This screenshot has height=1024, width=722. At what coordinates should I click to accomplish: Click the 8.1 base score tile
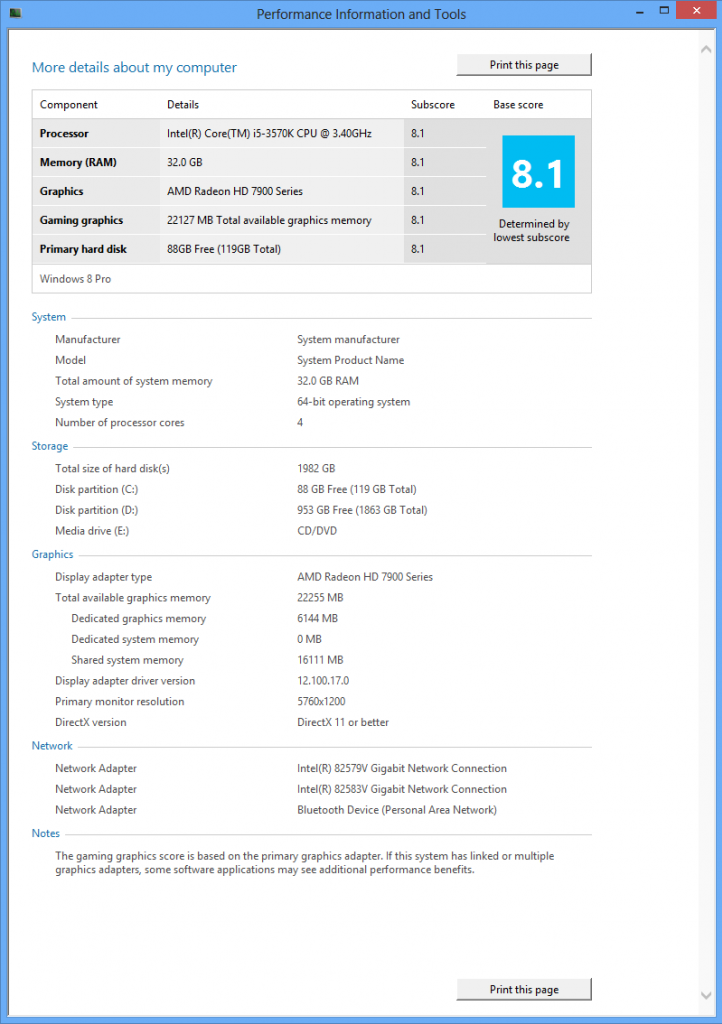(x=538, y=171)
